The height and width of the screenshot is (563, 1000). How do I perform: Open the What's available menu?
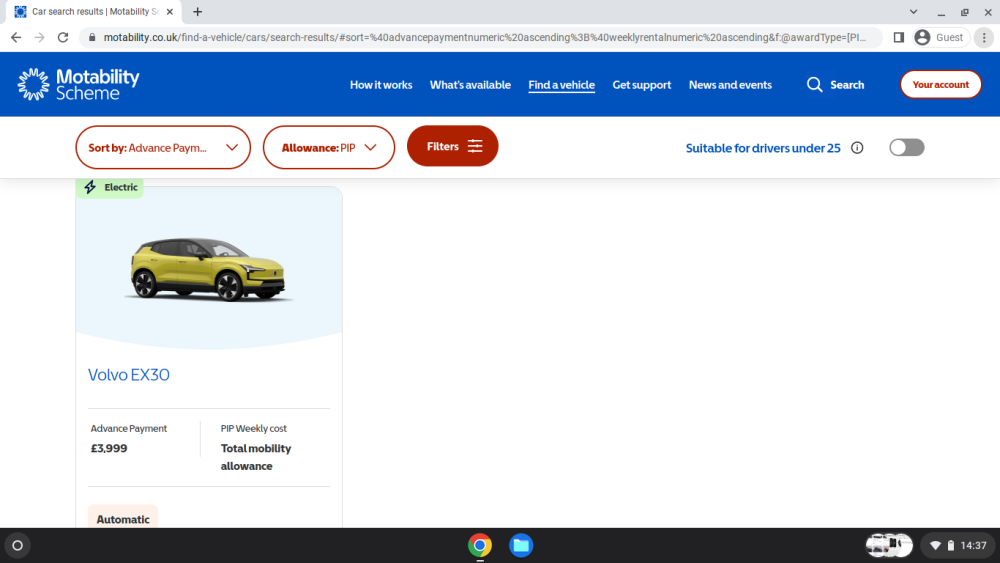click(x=470, y=85)
